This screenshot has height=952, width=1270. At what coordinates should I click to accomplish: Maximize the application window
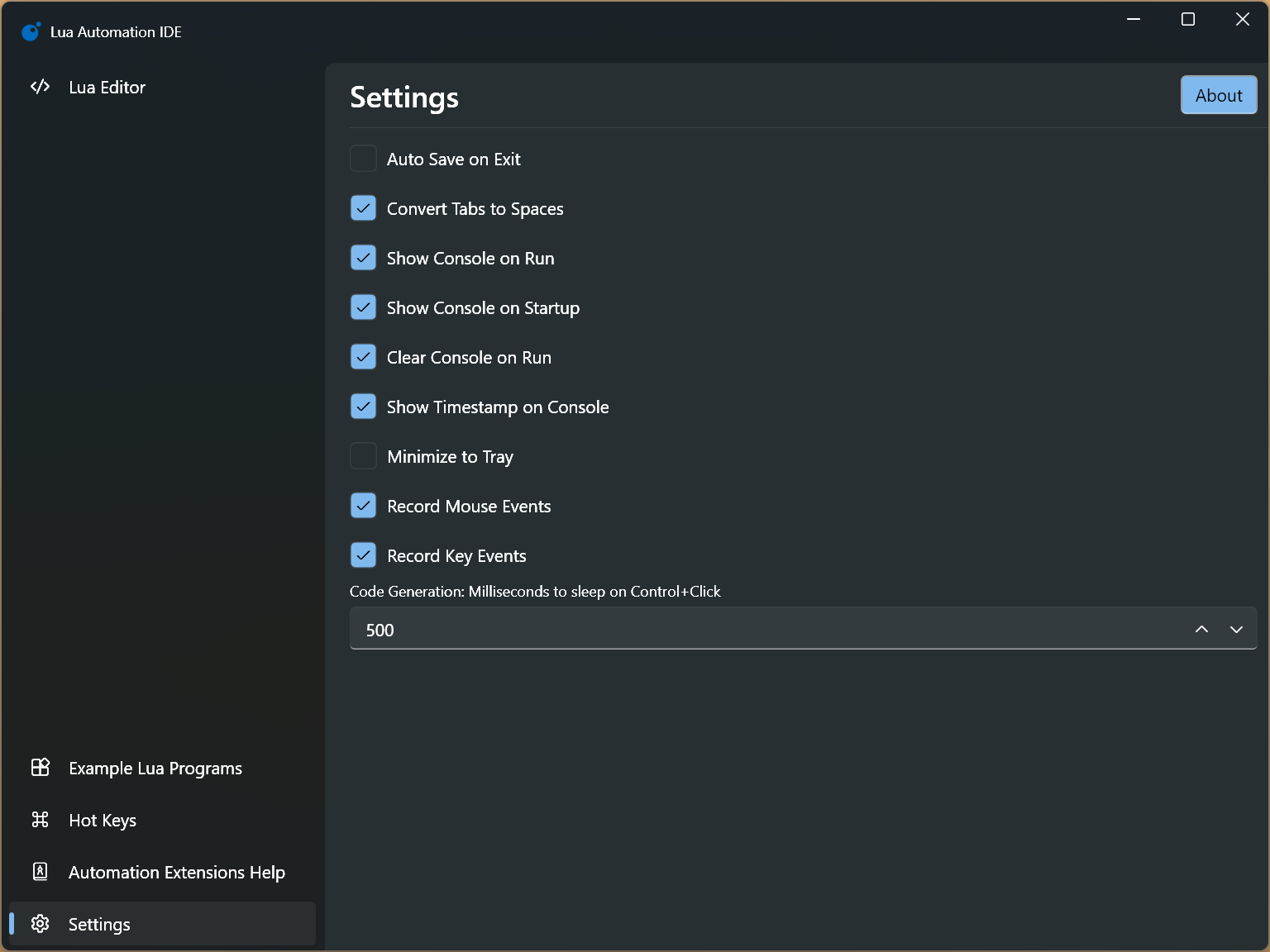1188,19
